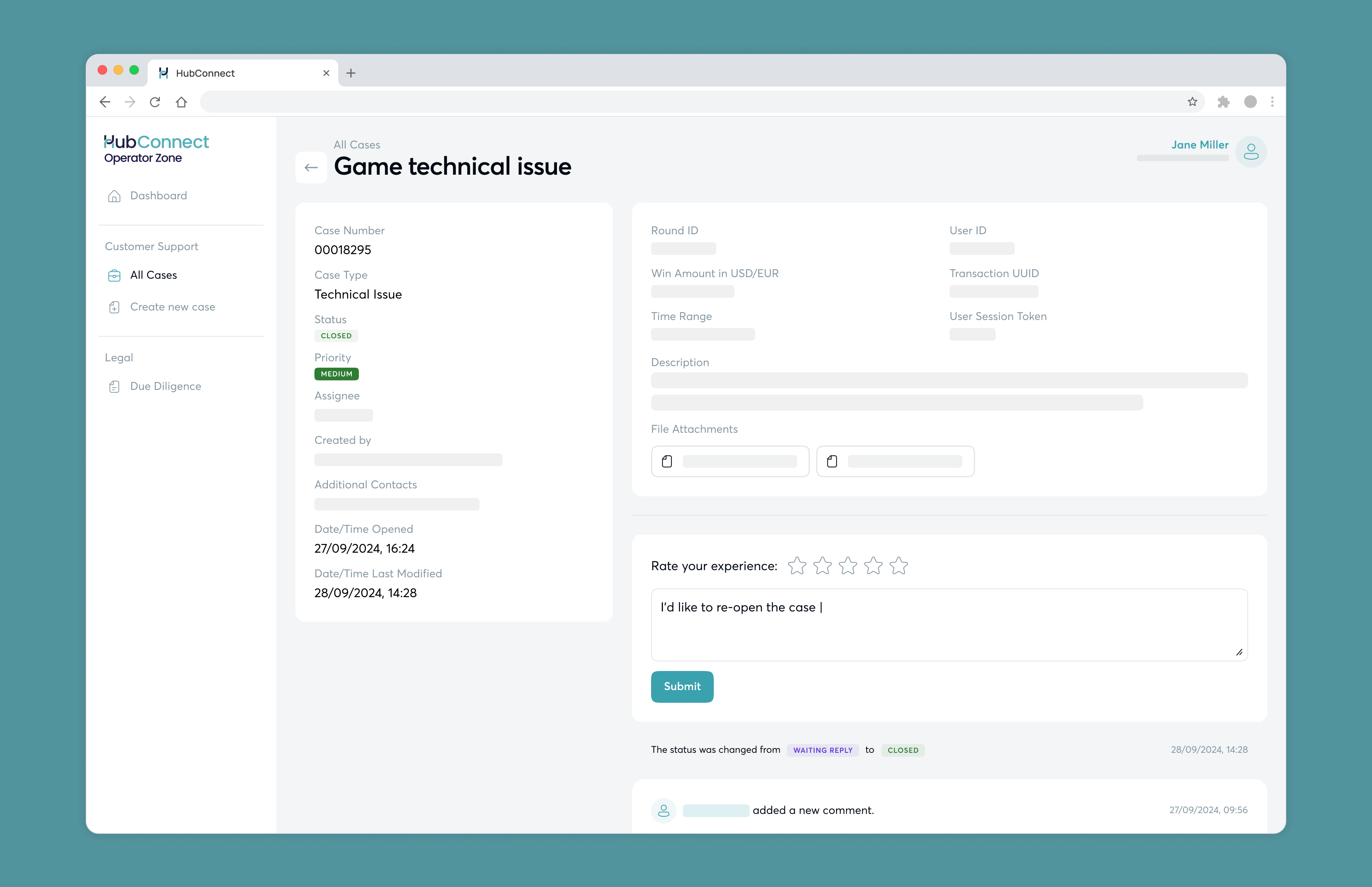1372x887 pixels.
Task: Click the 28/09/2024, 14:28 status change timestamp
Action: pos(1209,749)
